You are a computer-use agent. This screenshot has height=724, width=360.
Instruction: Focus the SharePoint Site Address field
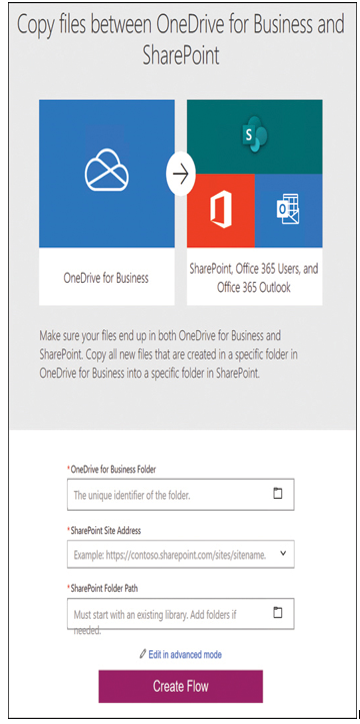[x=180, y=554]
